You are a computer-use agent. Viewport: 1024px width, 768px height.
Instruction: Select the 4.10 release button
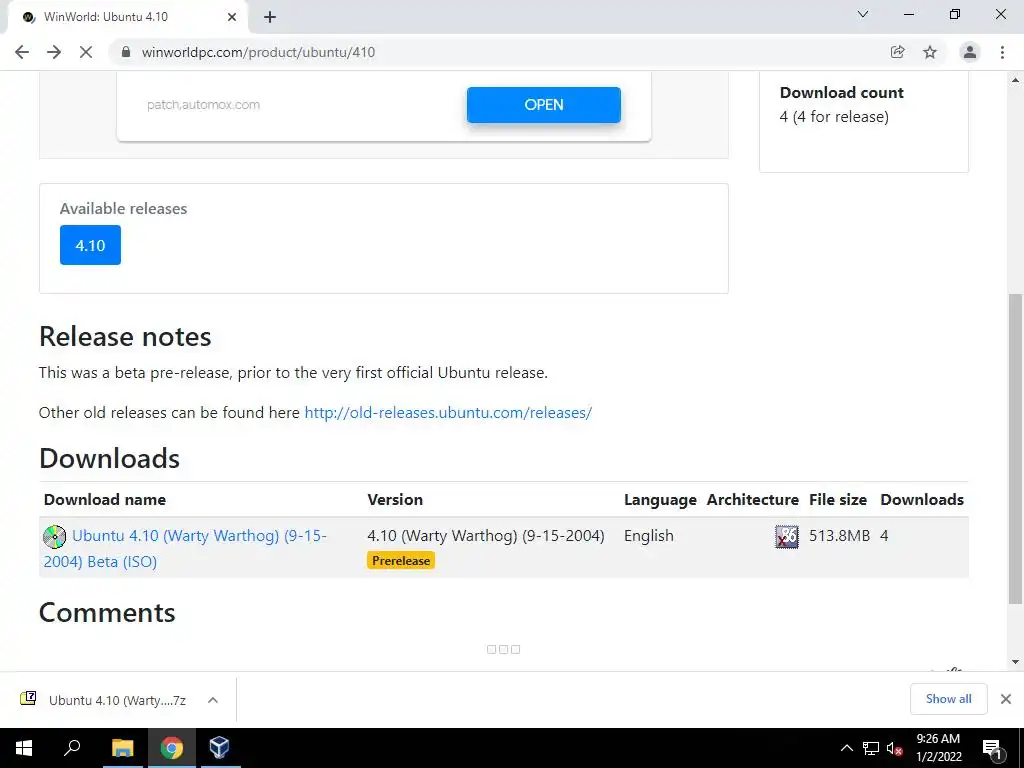coord(90,245)
